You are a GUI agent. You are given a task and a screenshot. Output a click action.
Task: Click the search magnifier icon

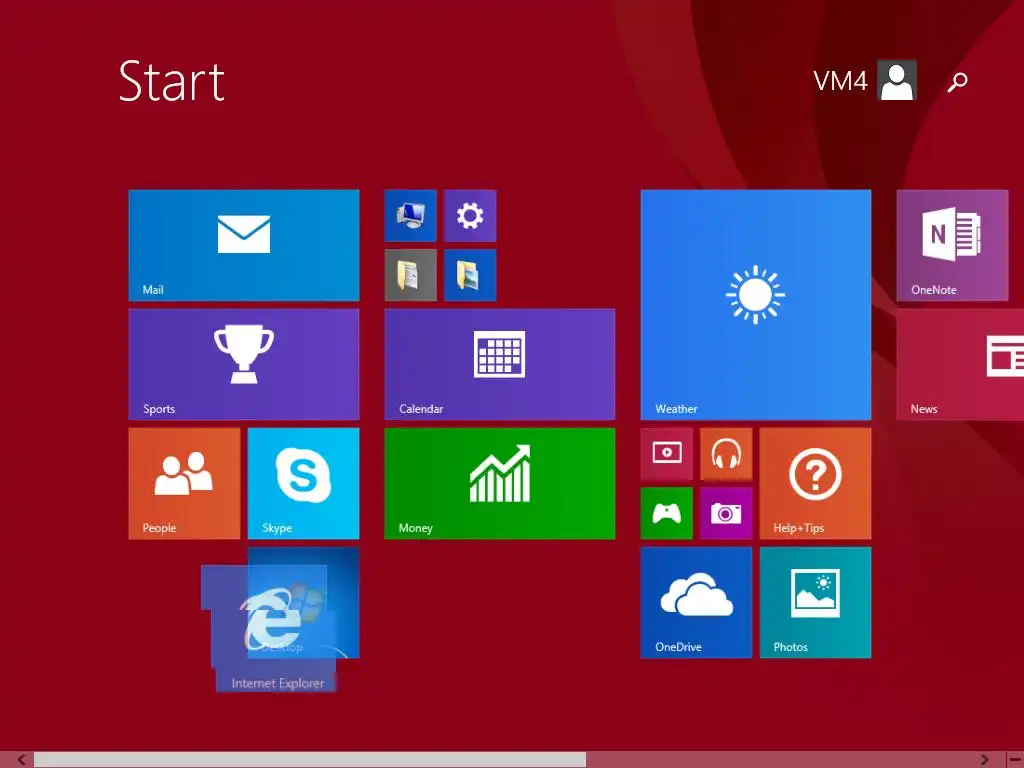coord(957,82)
